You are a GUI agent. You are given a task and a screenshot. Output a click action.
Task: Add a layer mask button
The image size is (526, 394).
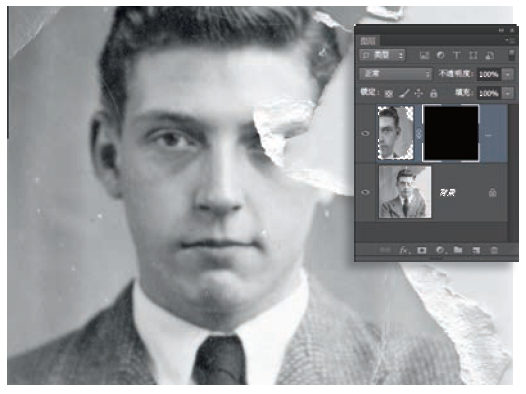point(422,250)
